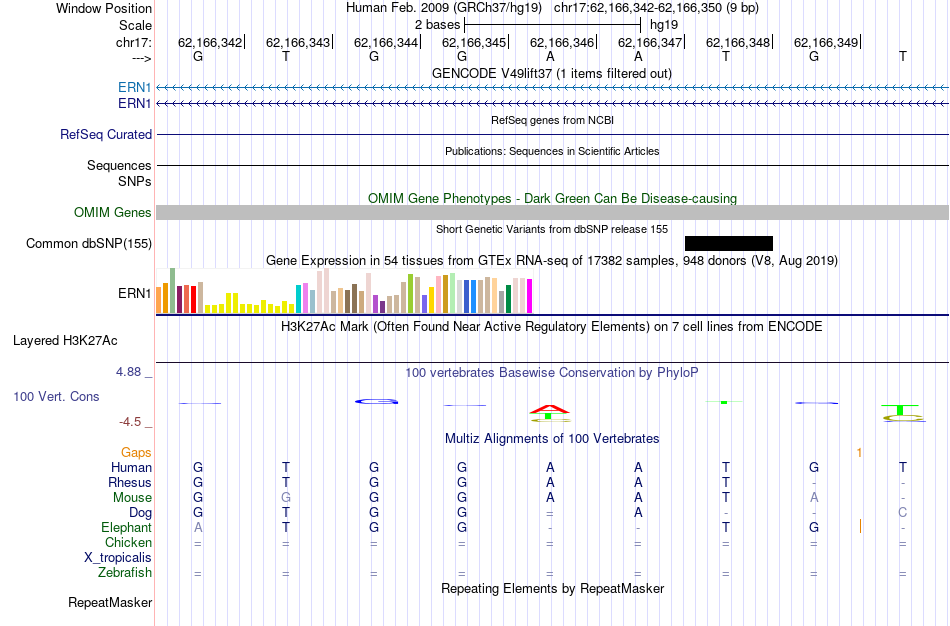Image resolution: width=950 pixels, height=626 pixels.
Task: Click the 62,166,349 ruler position
Action: point(826,42)
